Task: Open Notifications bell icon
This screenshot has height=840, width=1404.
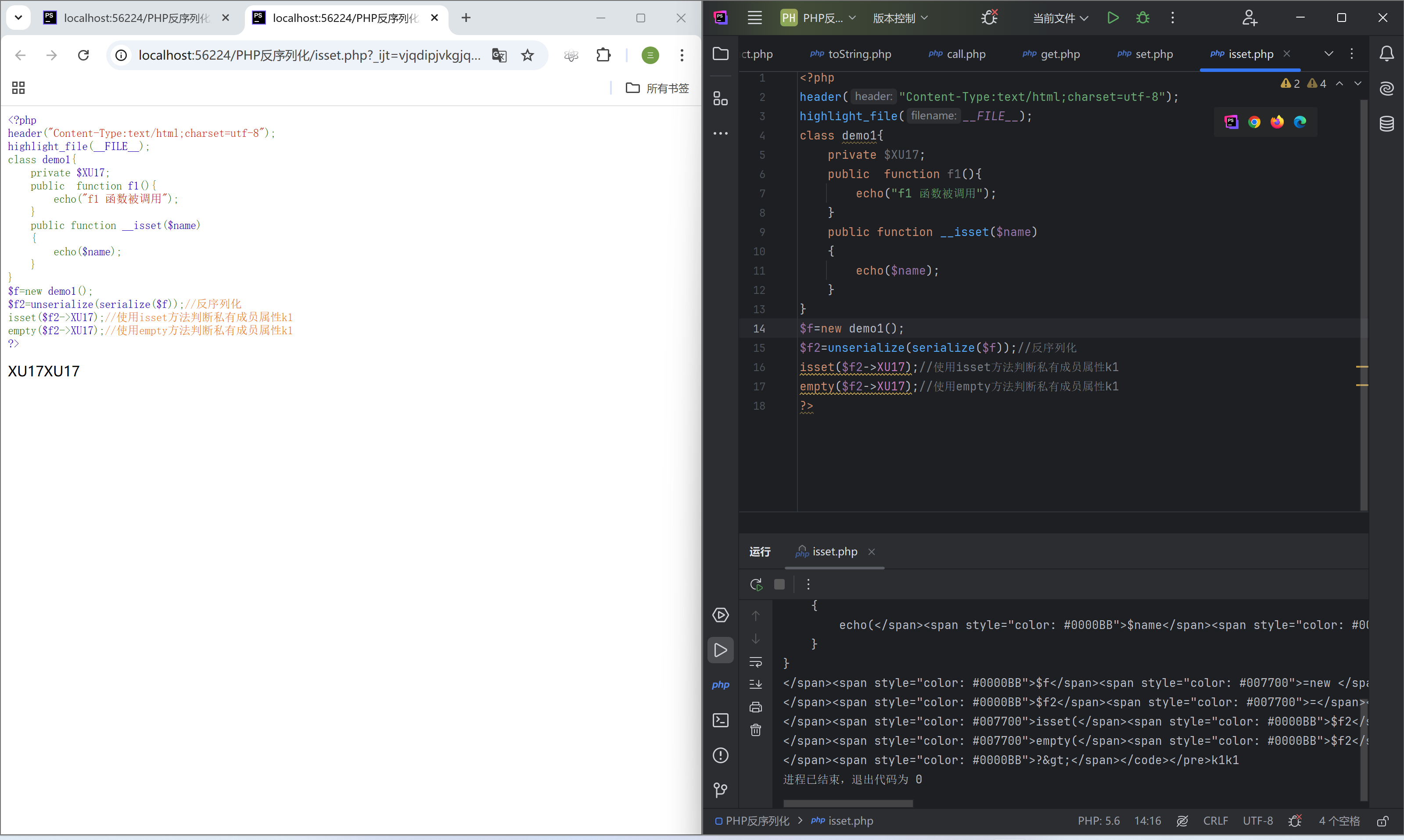Action: click(1386, 54)
